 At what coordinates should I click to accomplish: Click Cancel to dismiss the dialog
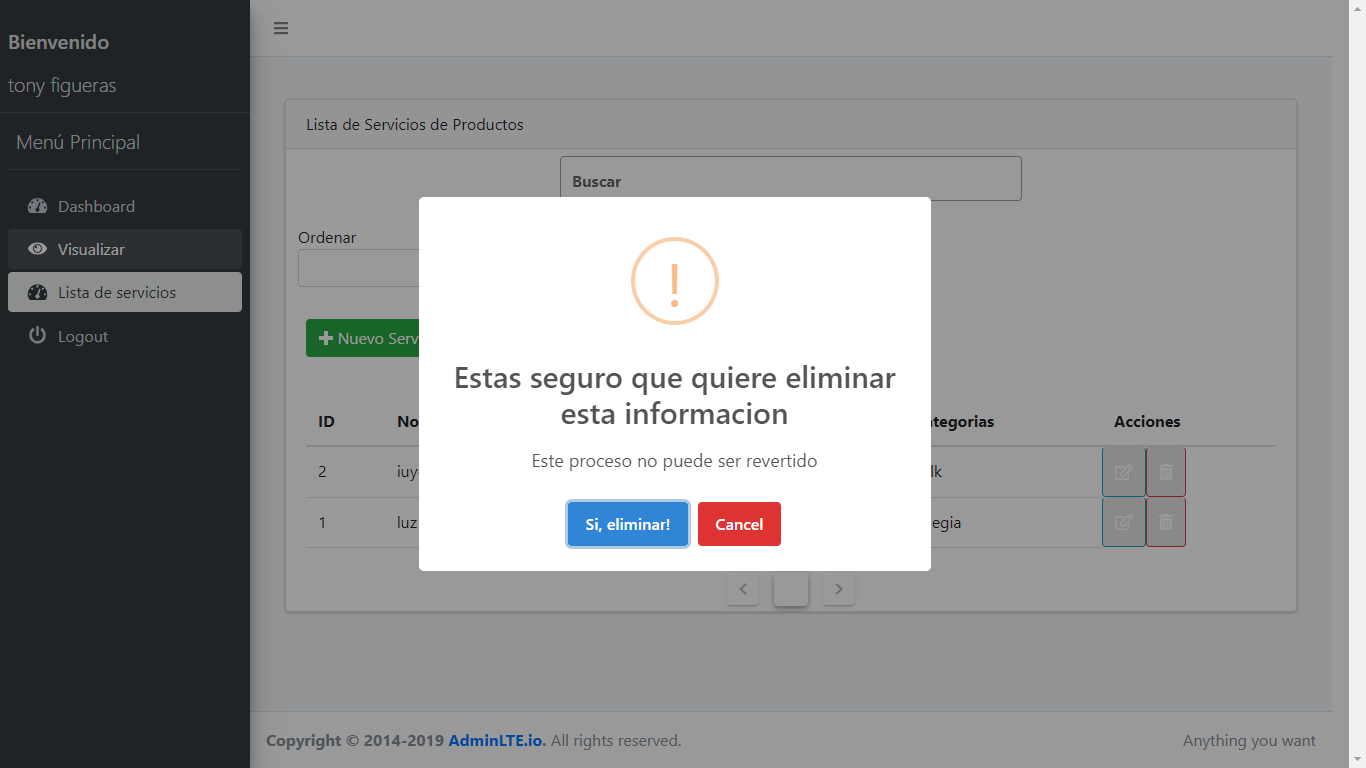pyautogui.click(x=739, y=524)
